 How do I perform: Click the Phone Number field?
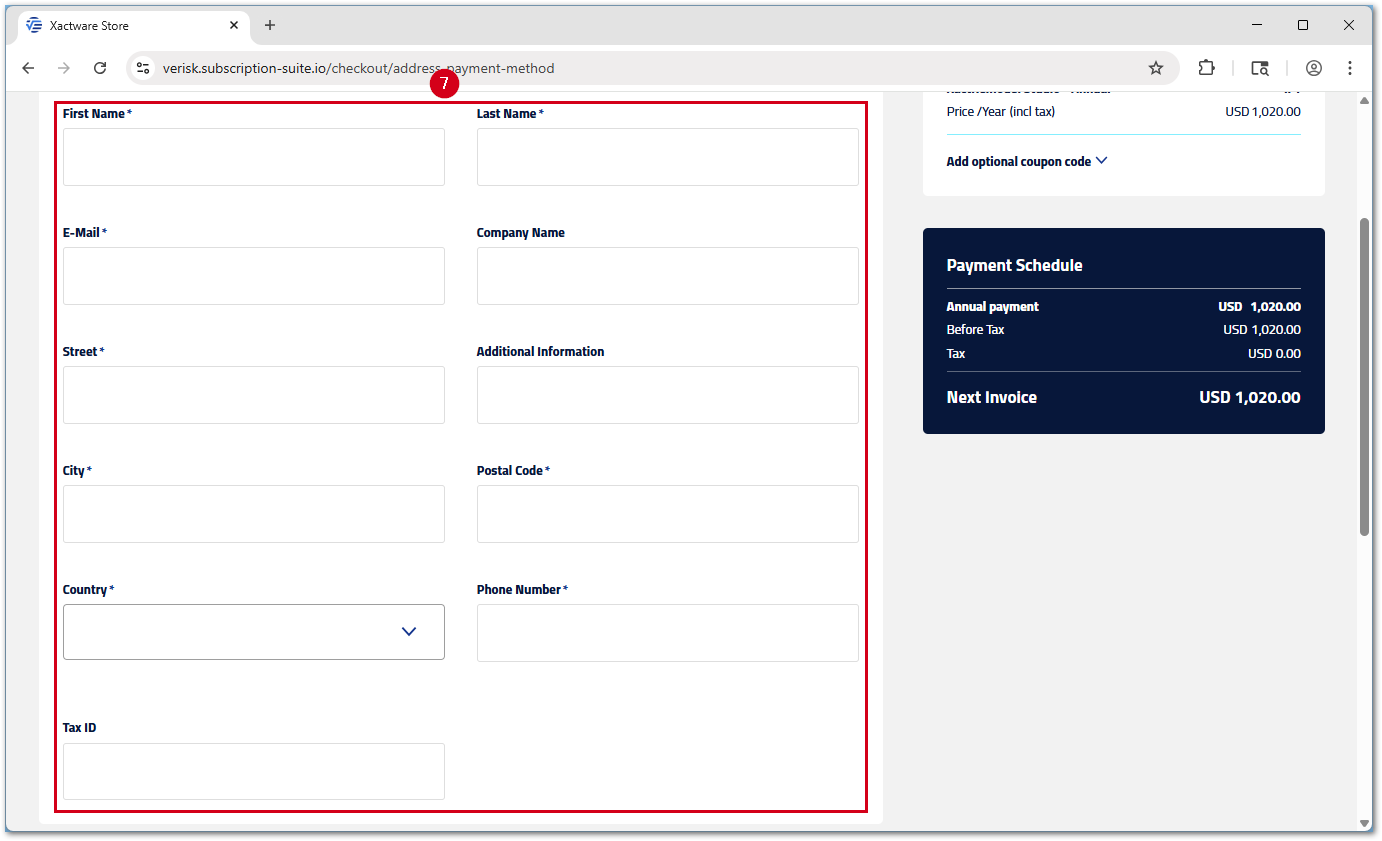667,633
